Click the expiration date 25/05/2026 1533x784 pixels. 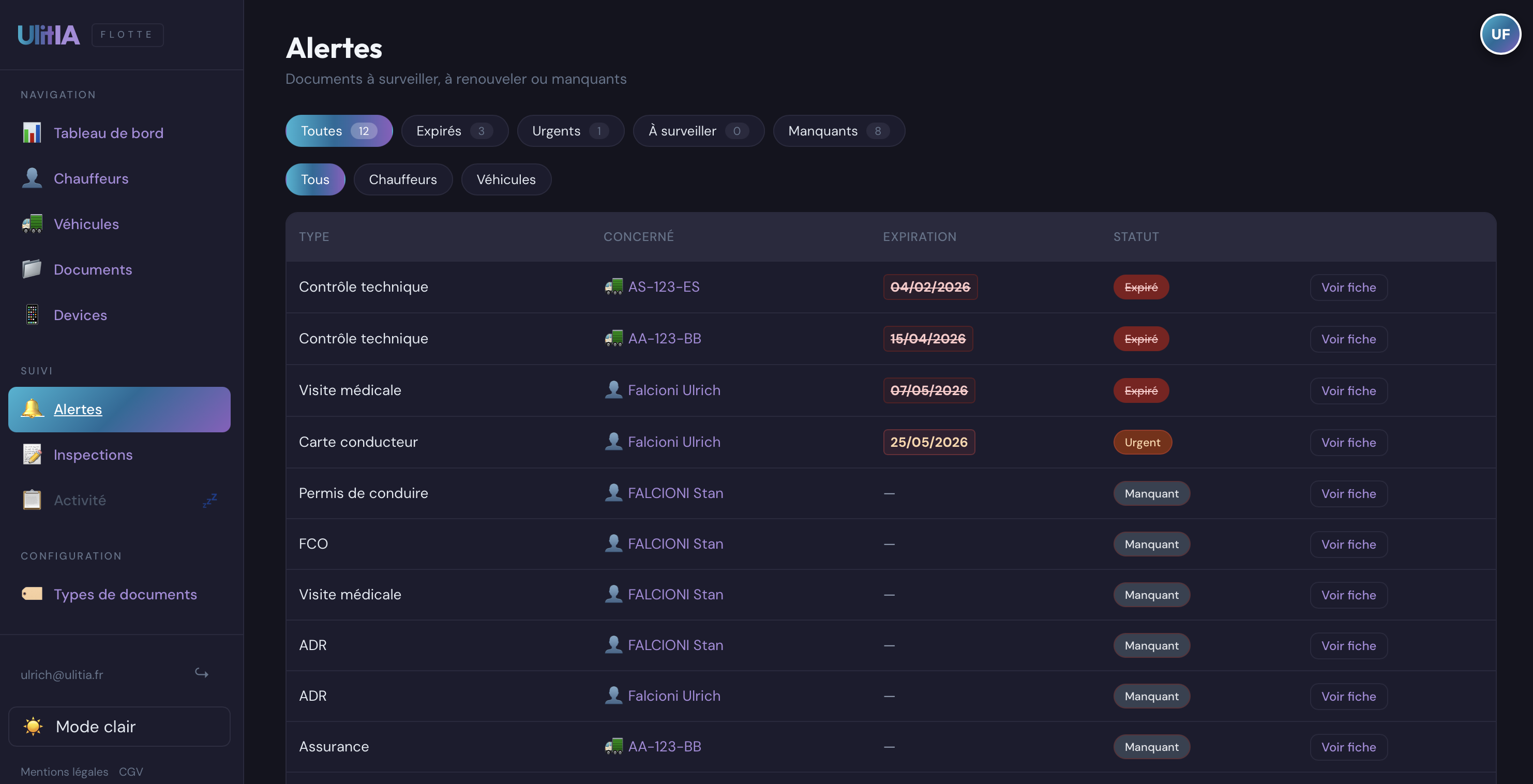coord(929,442)
